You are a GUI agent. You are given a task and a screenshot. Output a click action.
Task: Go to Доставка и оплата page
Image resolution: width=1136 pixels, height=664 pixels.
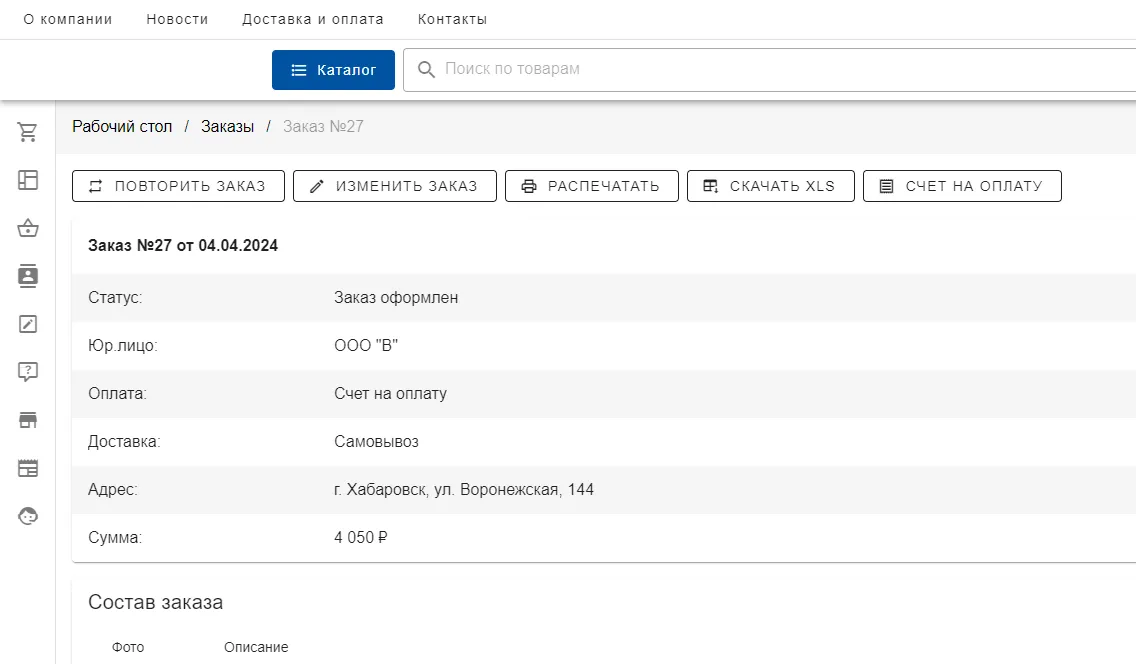pyautogui.click(x=312, y=20)
